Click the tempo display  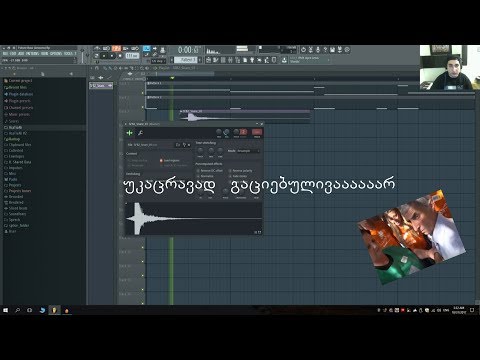tap(132, 56)
